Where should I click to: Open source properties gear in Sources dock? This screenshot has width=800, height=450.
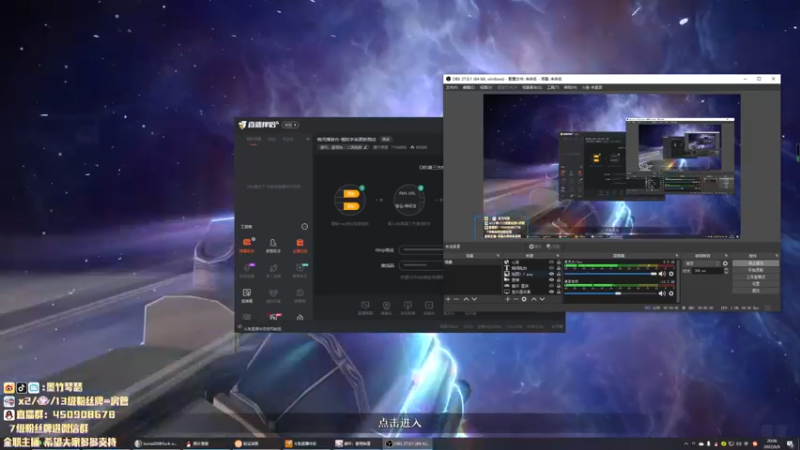tap(524, 299)
